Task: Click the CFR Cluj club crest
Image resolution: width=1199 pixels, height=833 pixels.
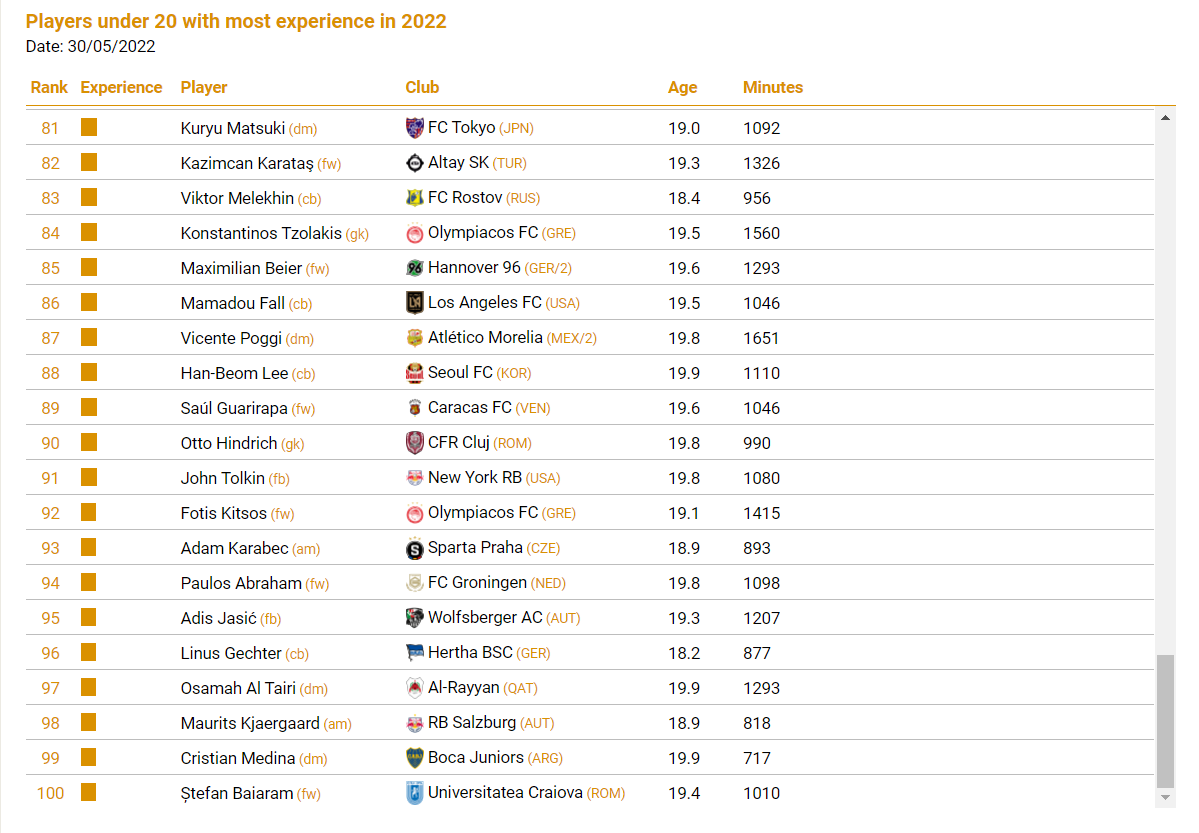Action: coord(415,443)
